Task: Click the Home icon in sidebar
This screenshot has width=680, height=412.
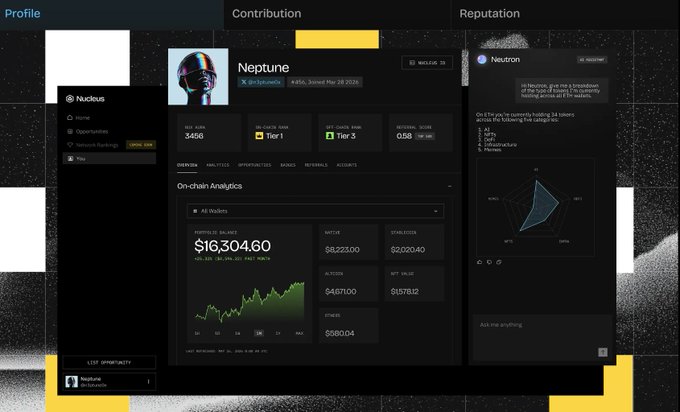Action: [69, 118]
